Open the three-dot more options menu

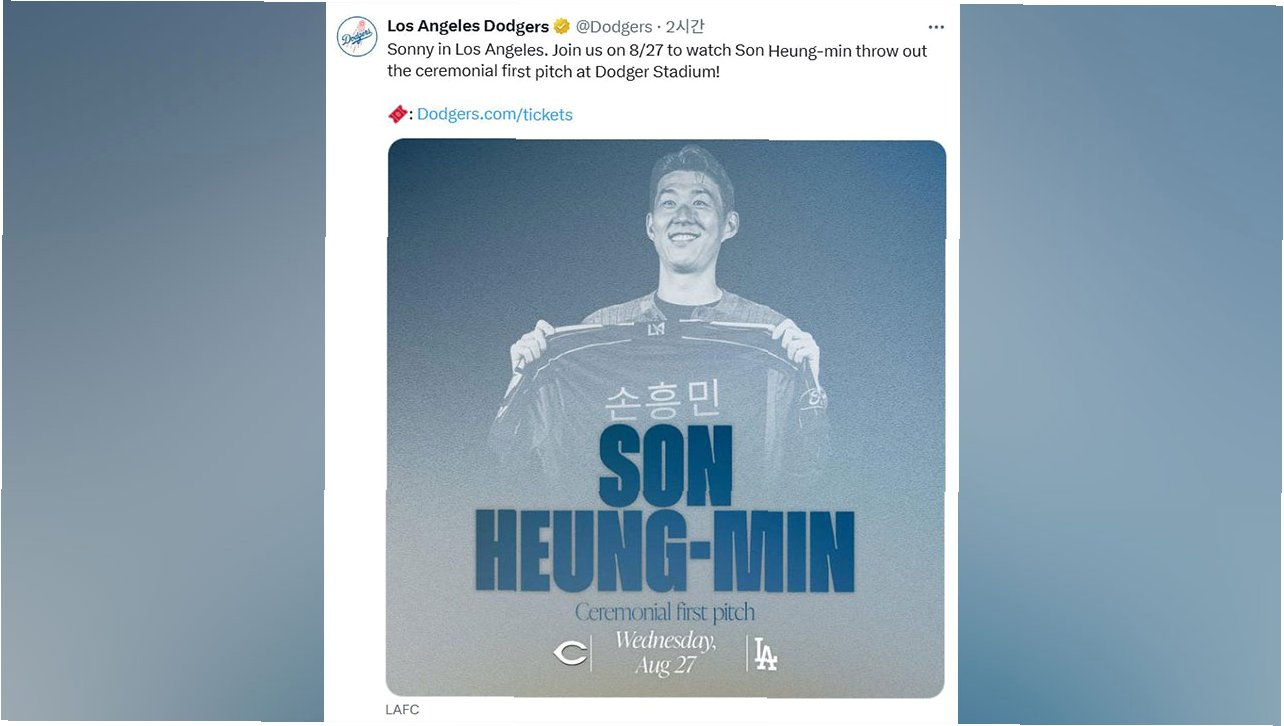[936, 28]
